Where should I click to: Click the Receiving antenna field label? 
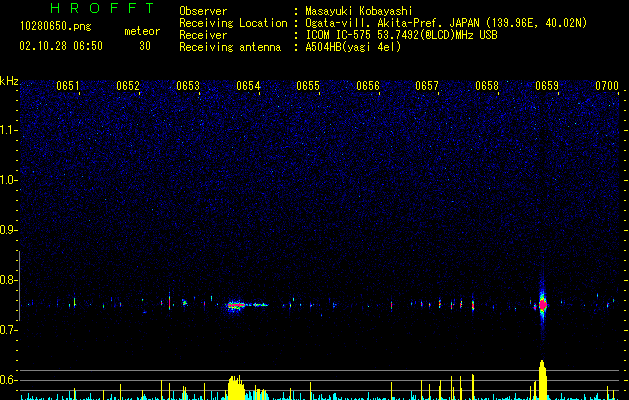(230, 47)
